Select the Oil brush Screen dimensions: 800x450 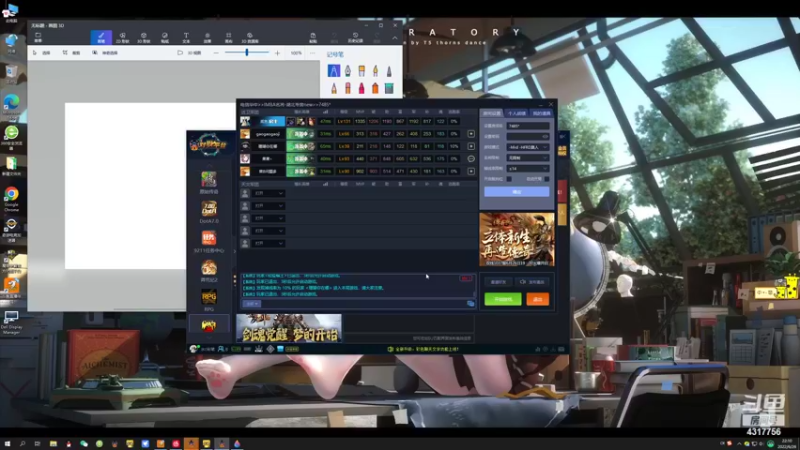pos(361,70)
